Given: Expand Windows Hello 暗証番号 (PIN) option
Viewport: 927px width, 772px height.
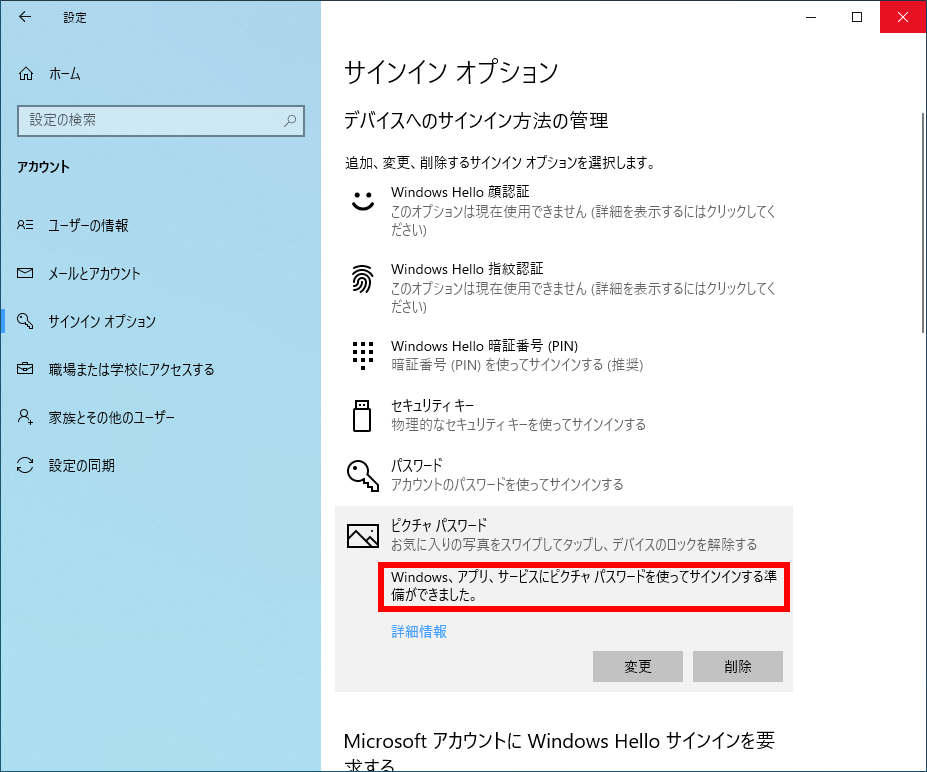Looking at the screenshot, I should (563, 355).
